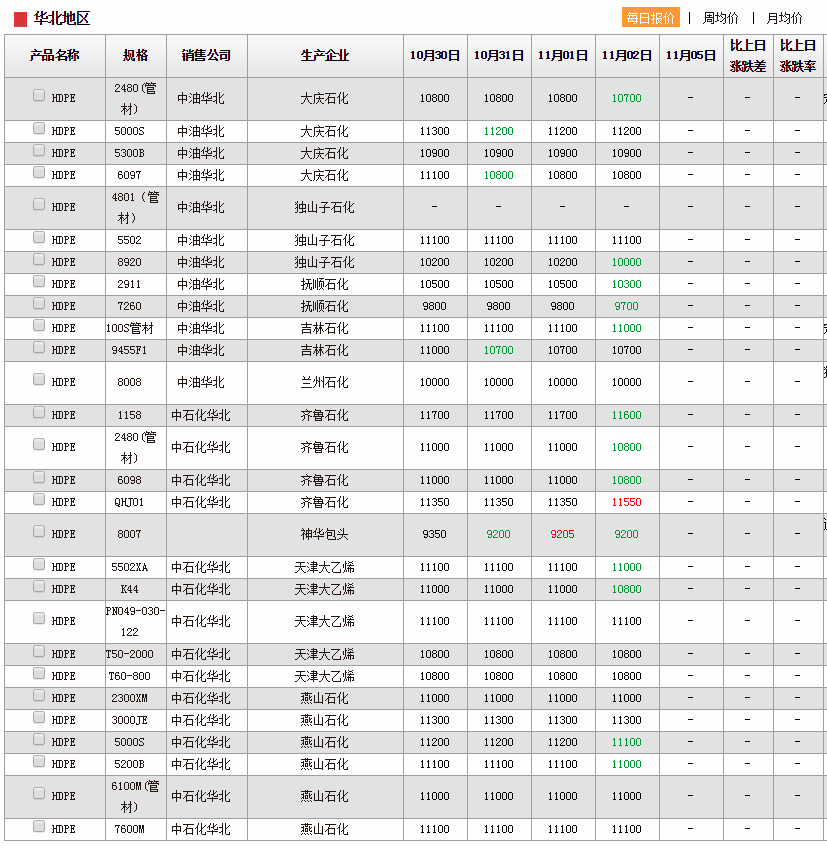Screen dimensions: 827x848
Task: Click the 11月01日 column header
Action: pos(563,56)
